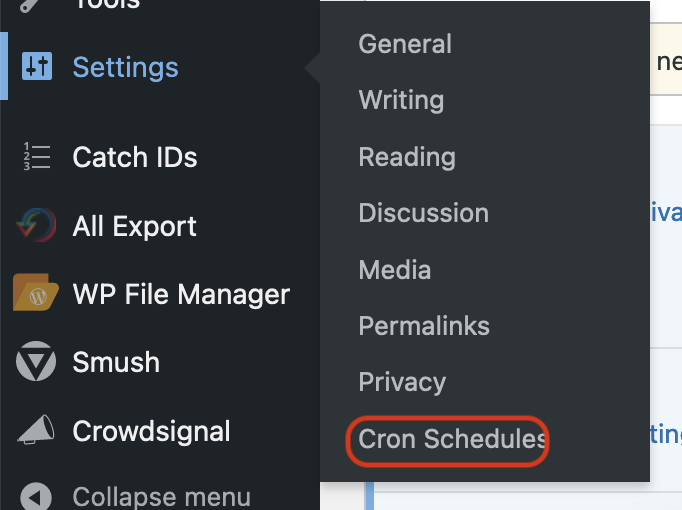Image resolution: width=682 pixels, height=510 pixels.
Task: Go to Discussion settings
Action: click(424, 213)
